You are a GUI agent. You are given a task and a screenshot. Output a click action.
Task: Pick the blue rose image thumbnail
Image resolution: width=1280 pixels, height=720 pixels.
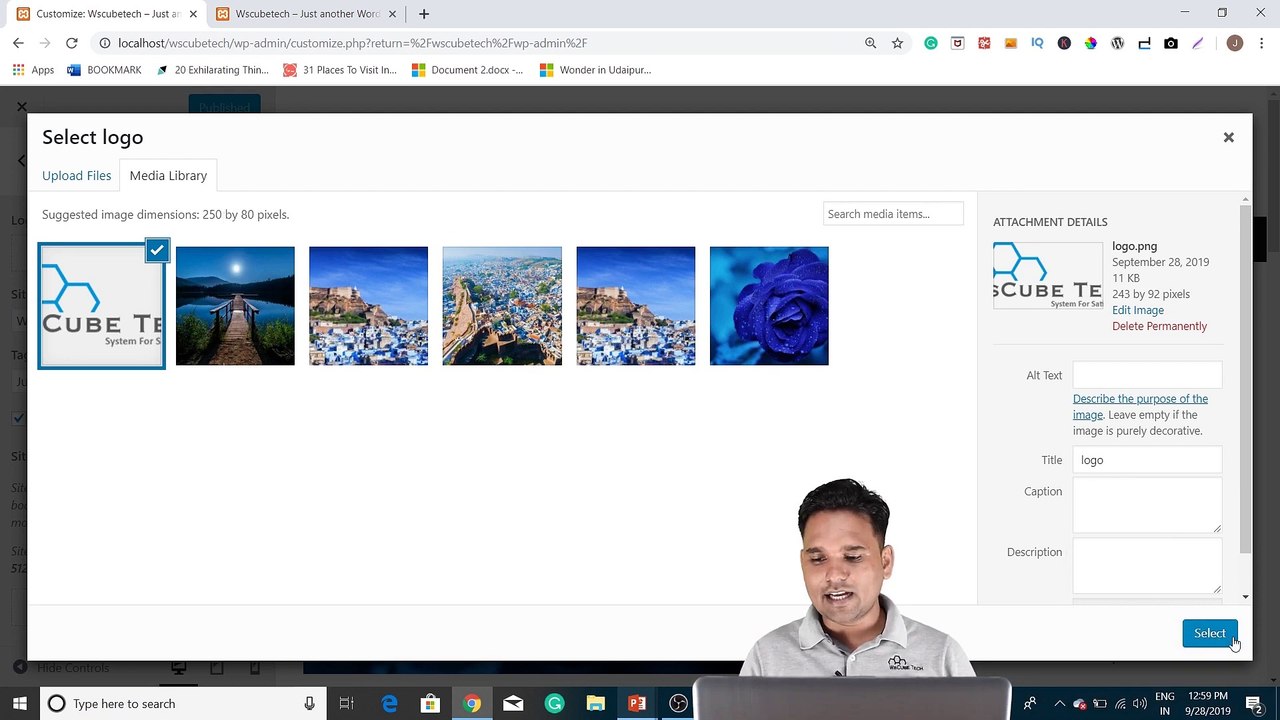[769, 306]
